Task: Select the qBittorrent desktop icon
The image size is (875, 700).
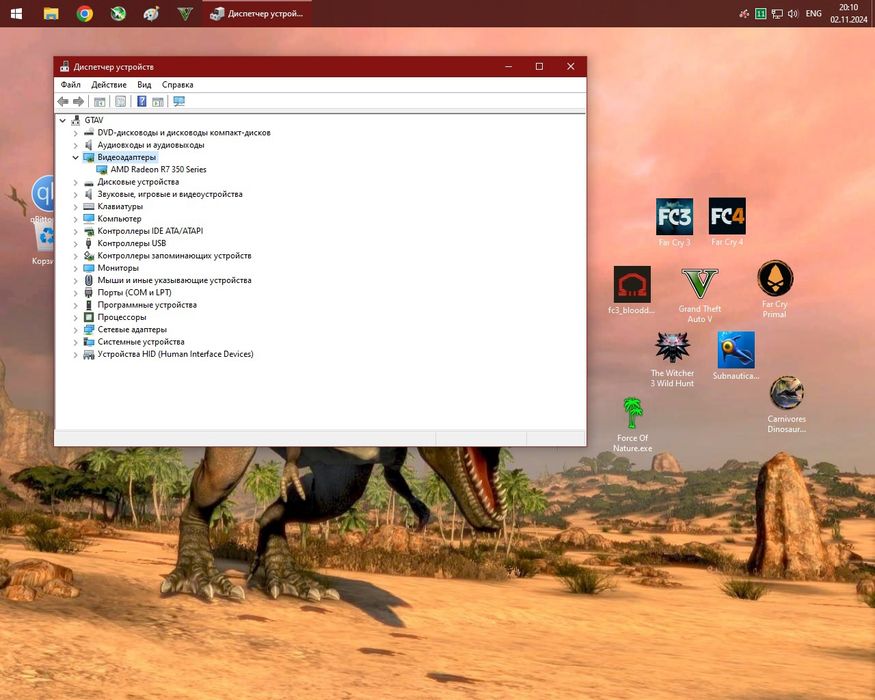Action: click(42, 199)
